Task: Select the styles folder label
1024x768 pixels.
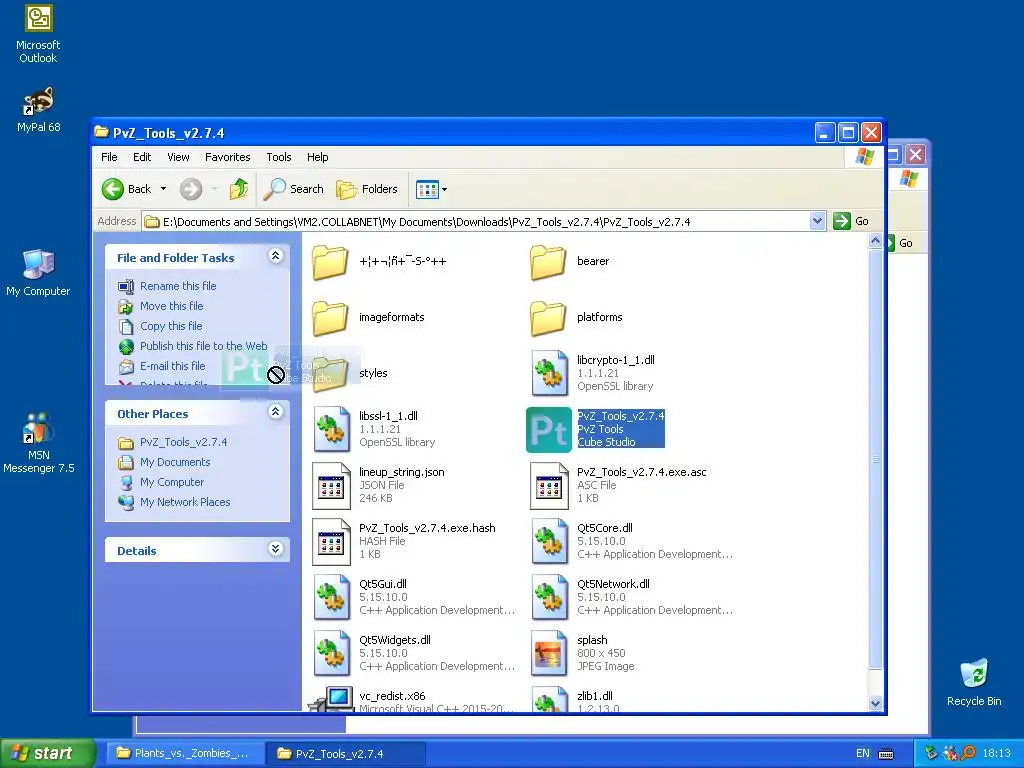Action: click(x=373, y=373)
